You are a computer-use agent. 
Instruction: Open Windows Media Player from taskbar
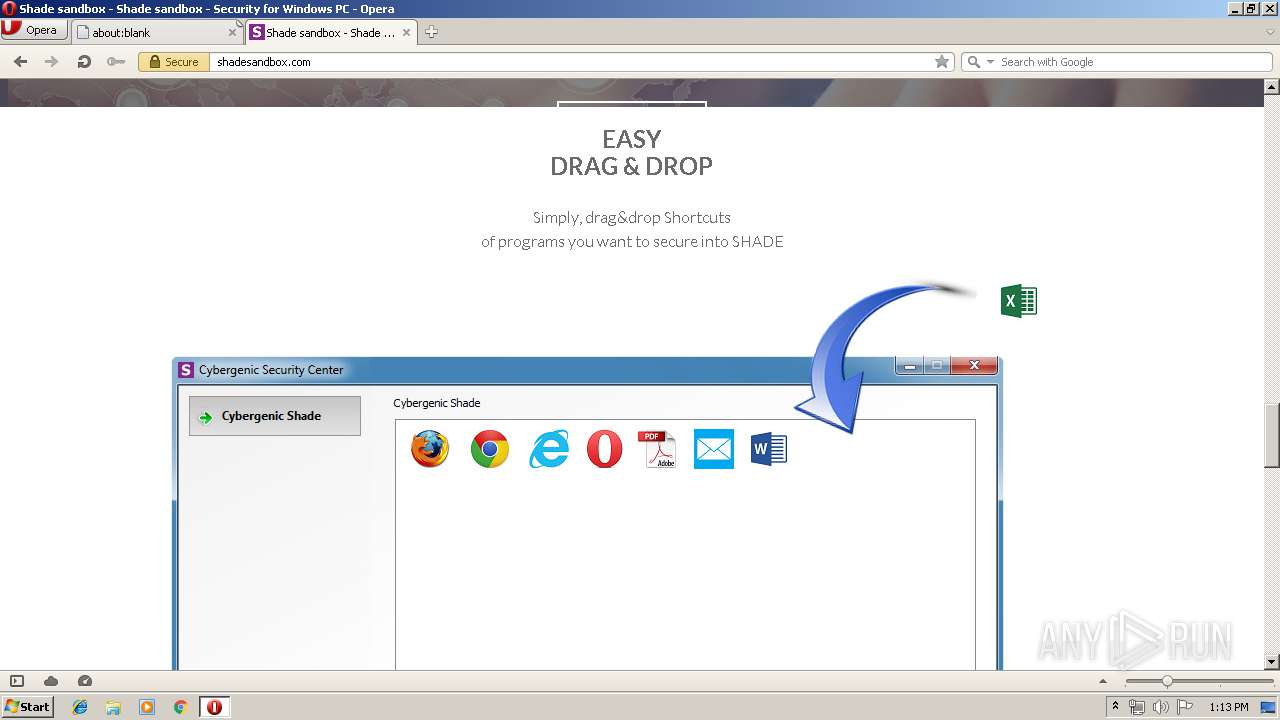point(147,707)
